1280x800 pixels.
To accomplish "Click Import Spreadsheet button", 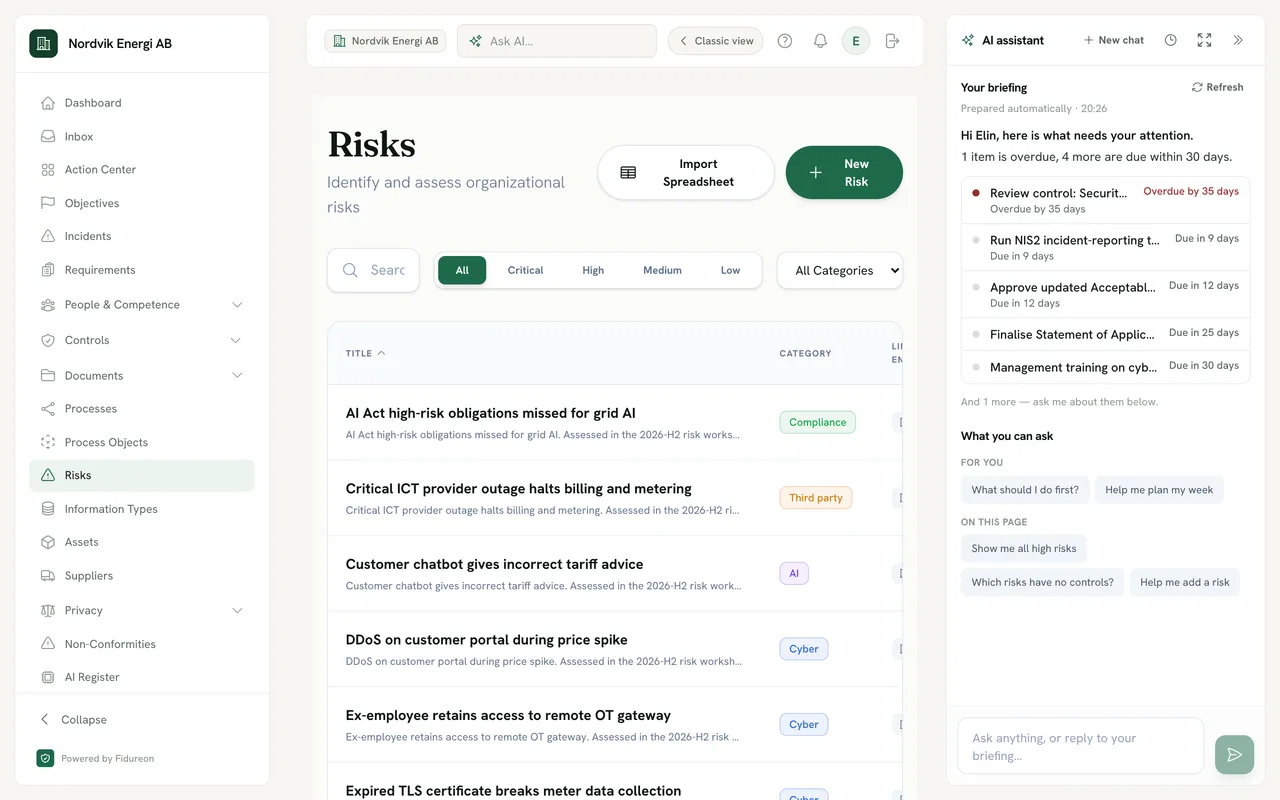I will coord(686,173).
